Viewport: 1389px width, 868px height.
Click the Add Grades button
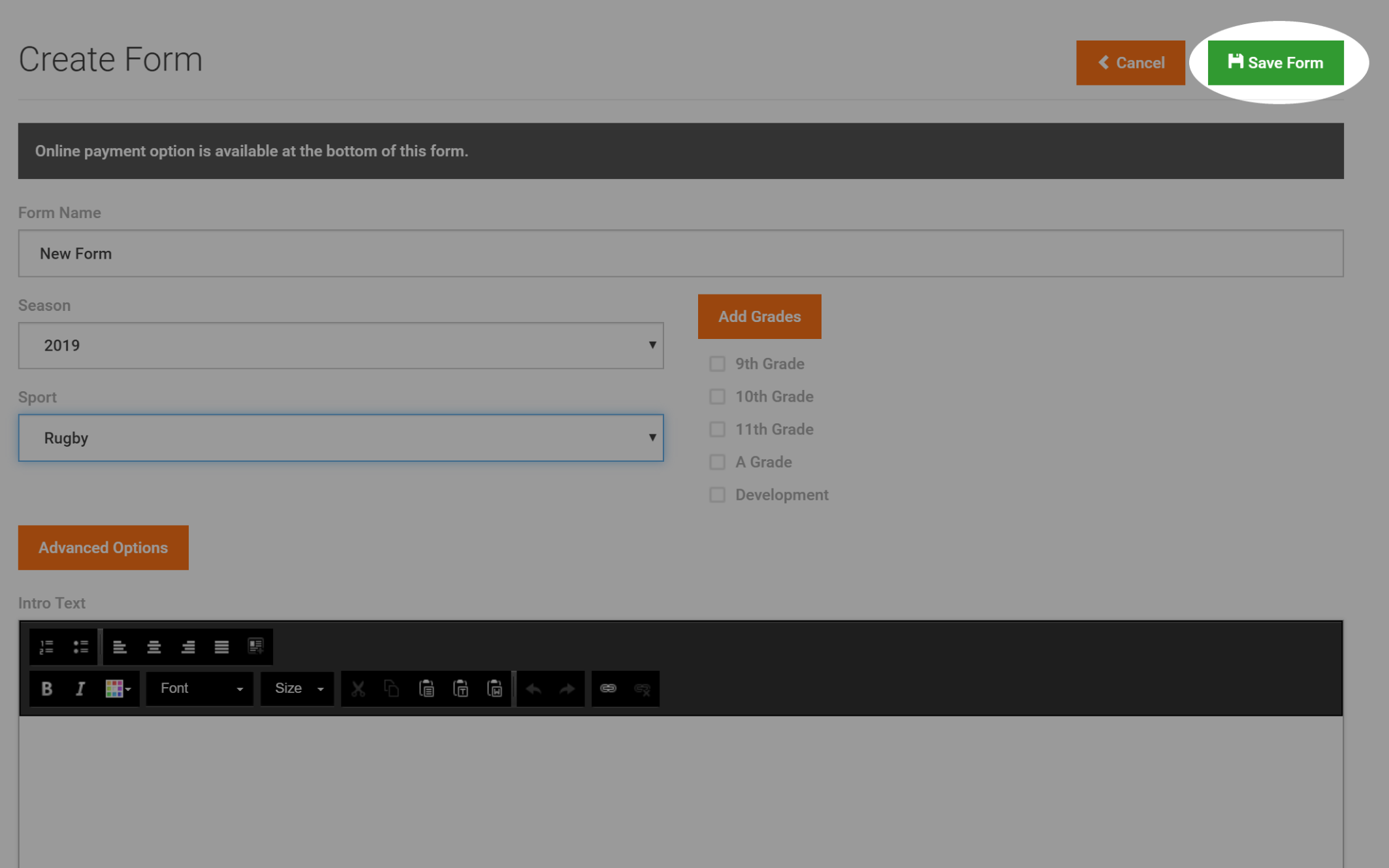tap(759, 316)
